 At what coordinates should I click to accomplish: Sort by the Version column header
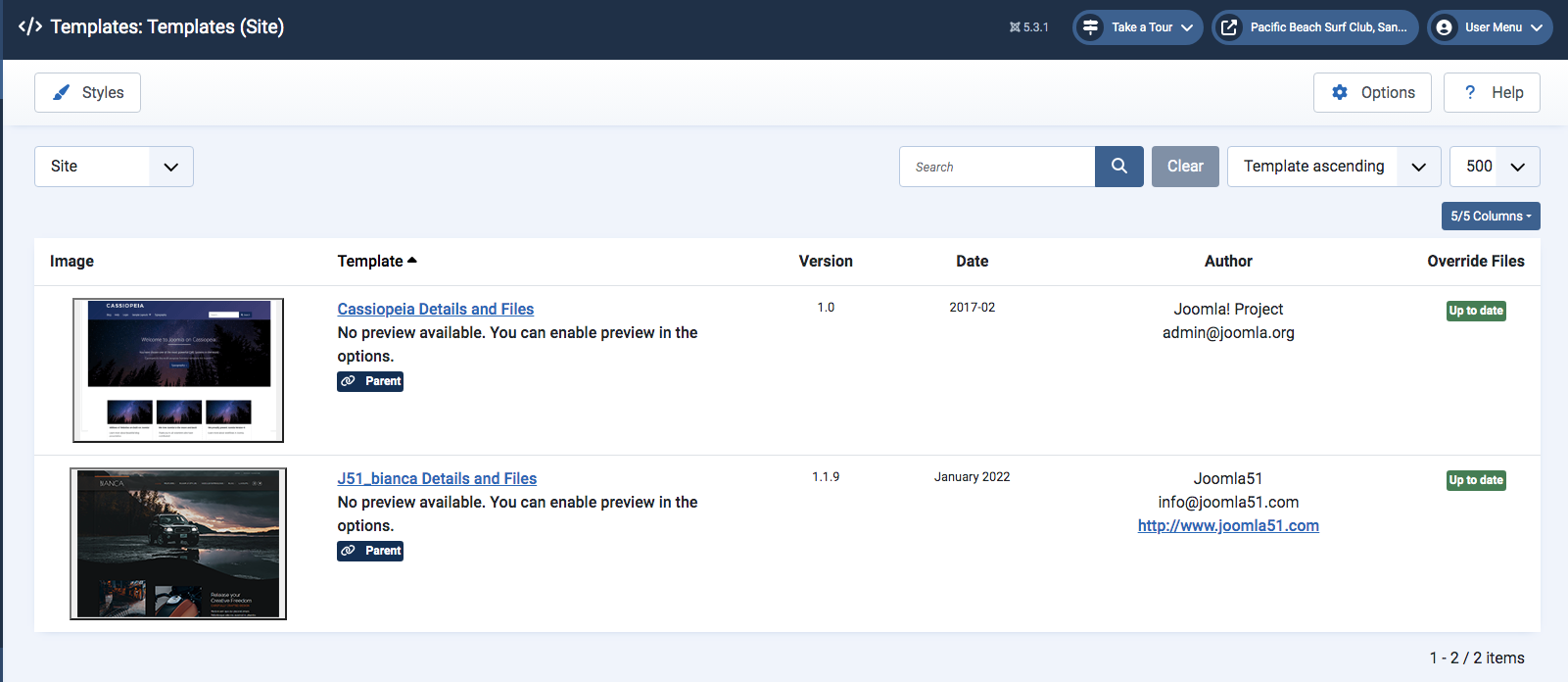pyautogui.click(x=825, y=262)
